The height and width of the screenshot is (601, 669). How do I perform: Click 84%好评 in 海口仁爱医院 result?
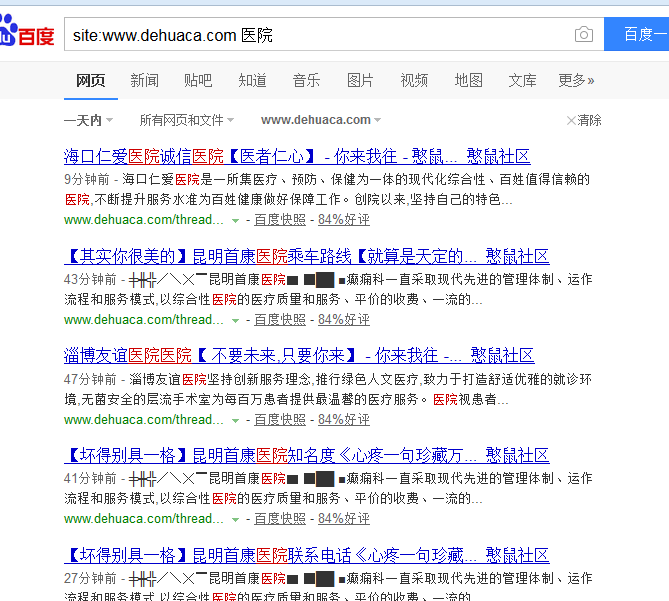click(344, 220)
